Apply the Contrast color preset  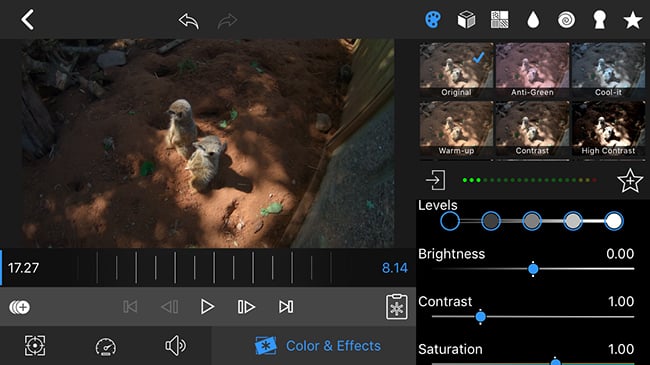(532, 129)
